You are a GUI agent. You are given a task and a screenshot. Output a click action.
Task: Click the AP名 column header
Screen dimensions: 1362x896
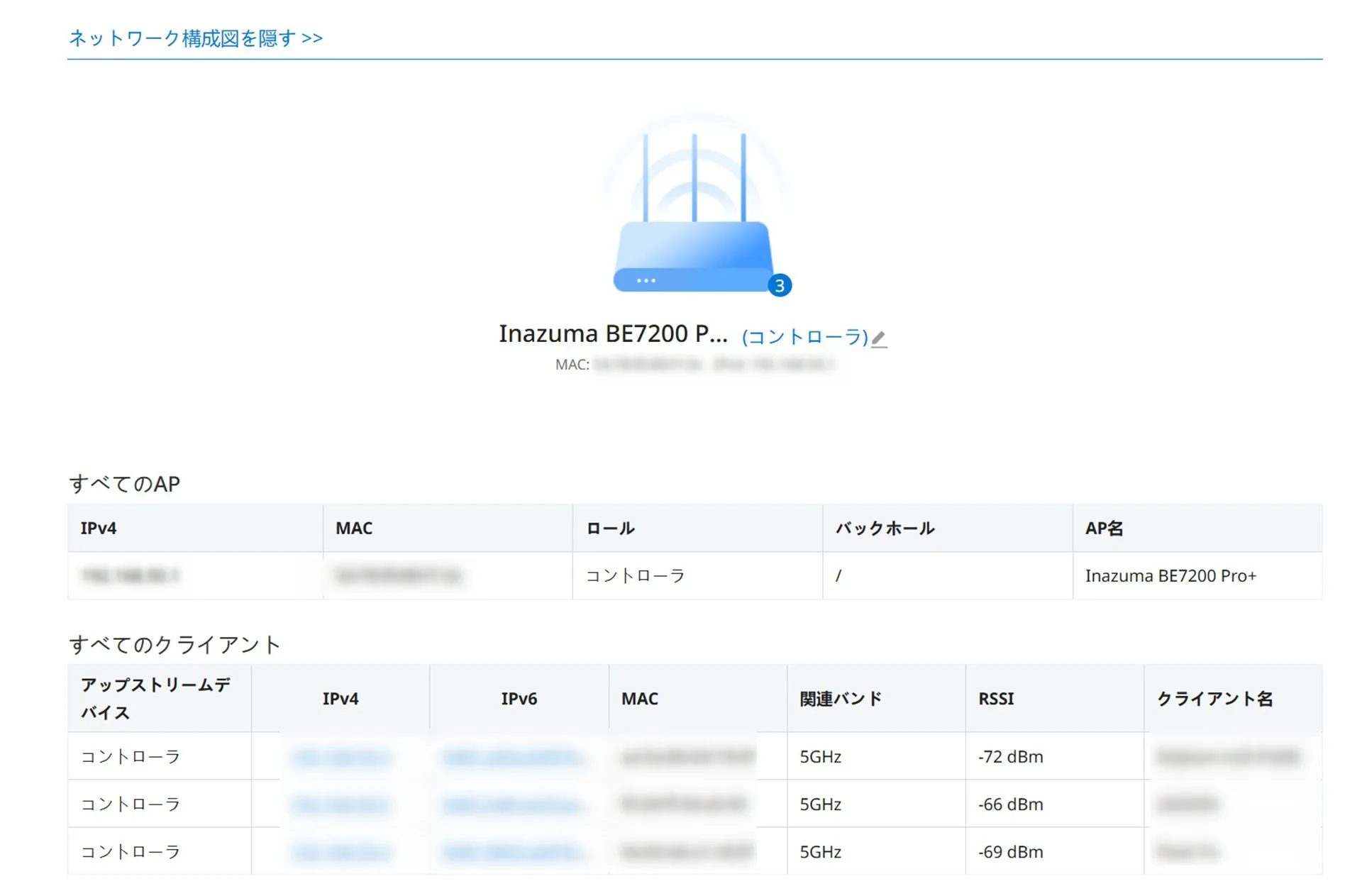pyautogui.click(x=1104, y=529)
